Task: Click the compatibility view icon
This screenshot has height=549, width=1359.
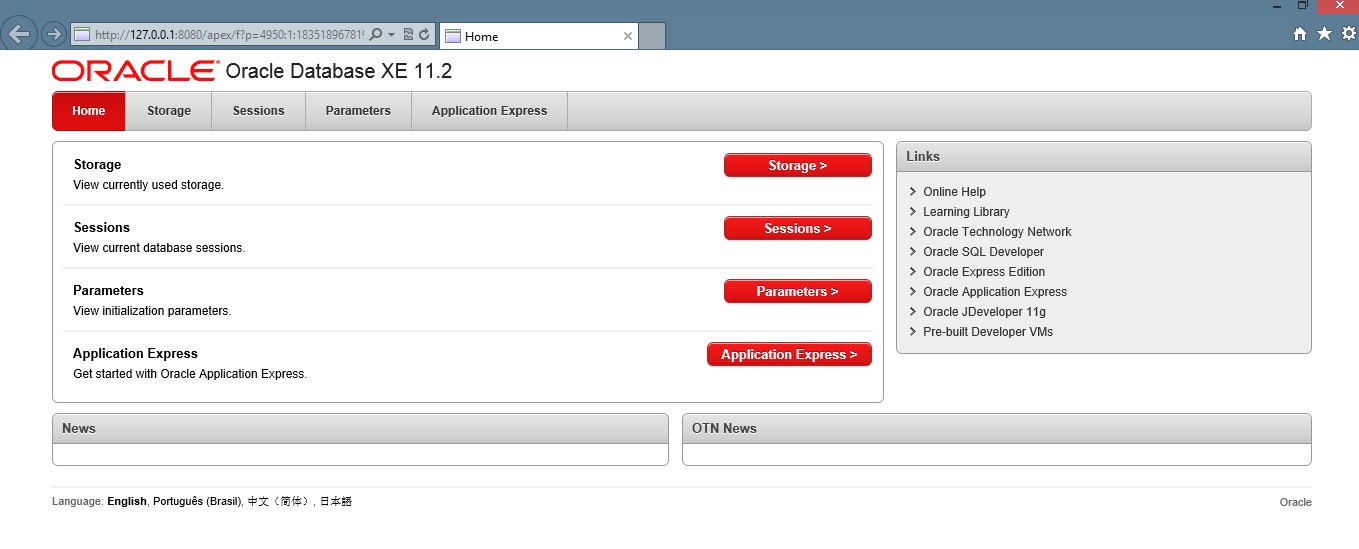Action: [x=408, y=35]
